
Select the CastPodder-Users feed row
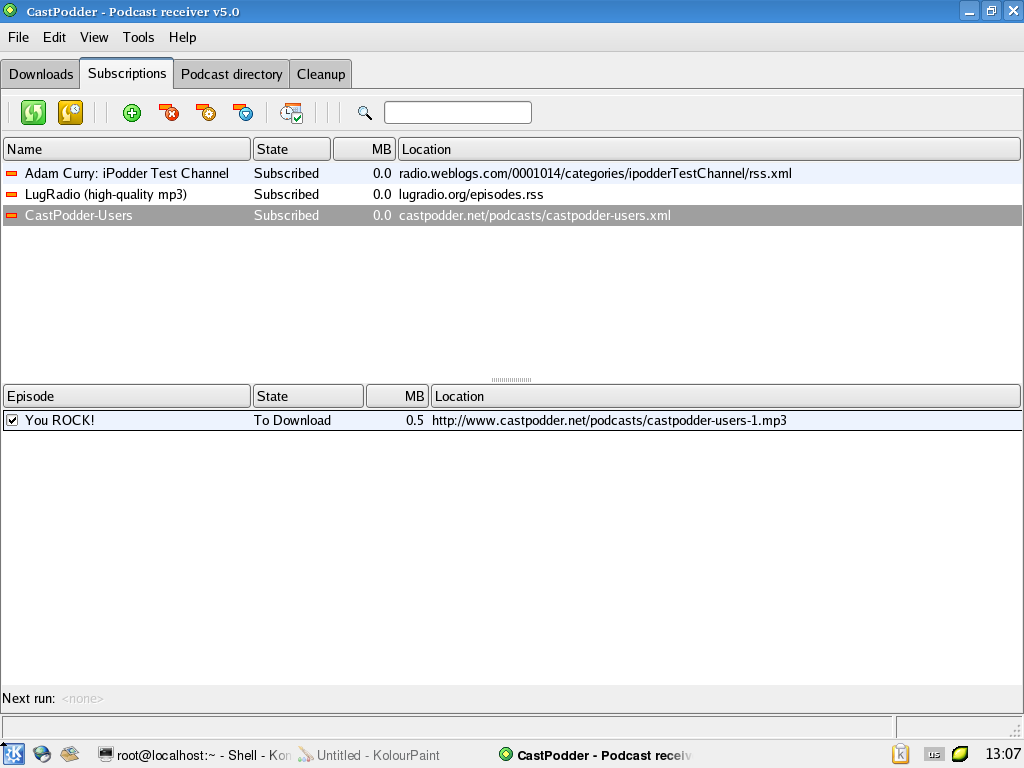tap(512, 216)
